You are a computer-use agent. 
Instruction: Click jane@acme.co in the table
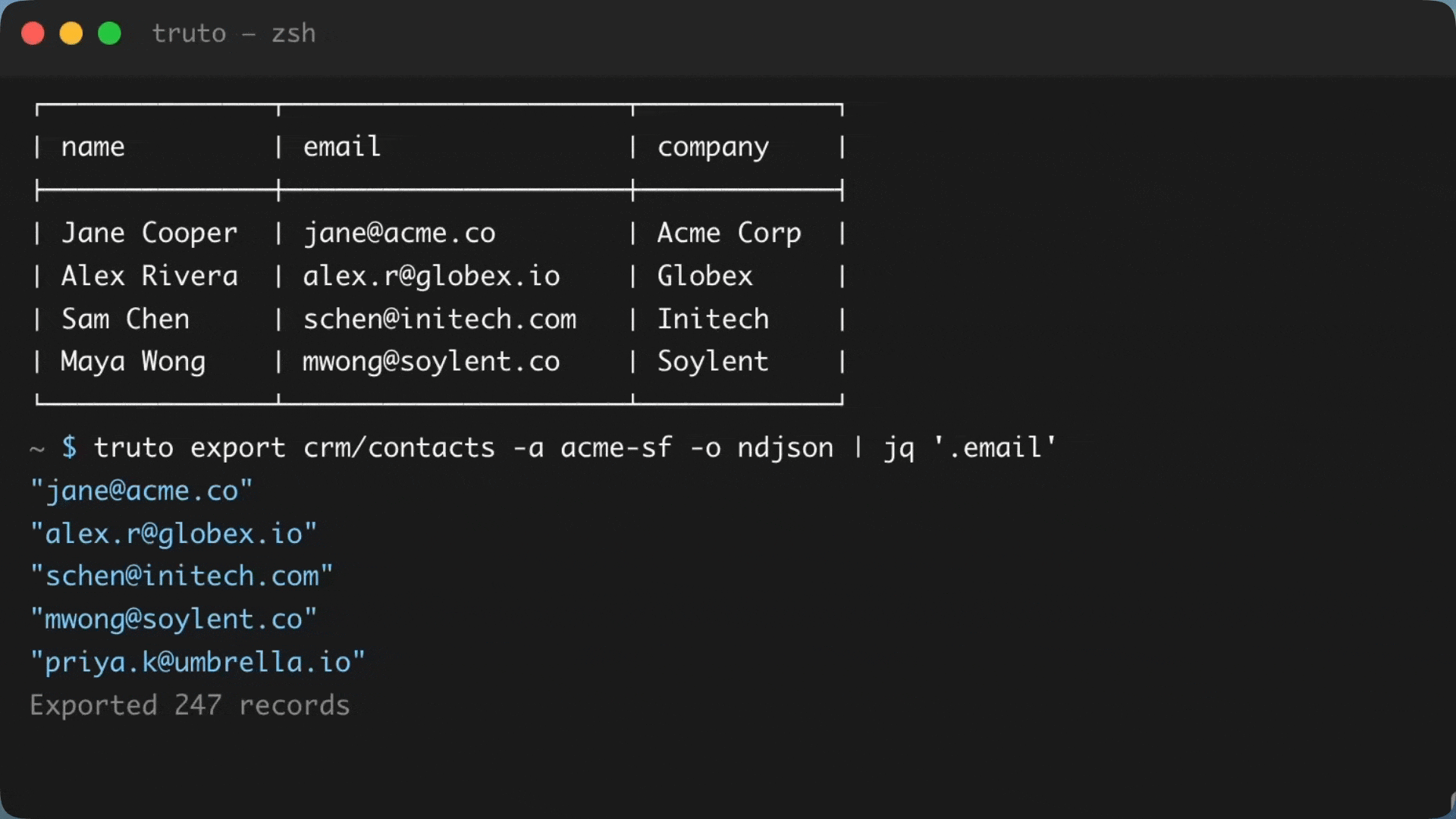(399, 233)
